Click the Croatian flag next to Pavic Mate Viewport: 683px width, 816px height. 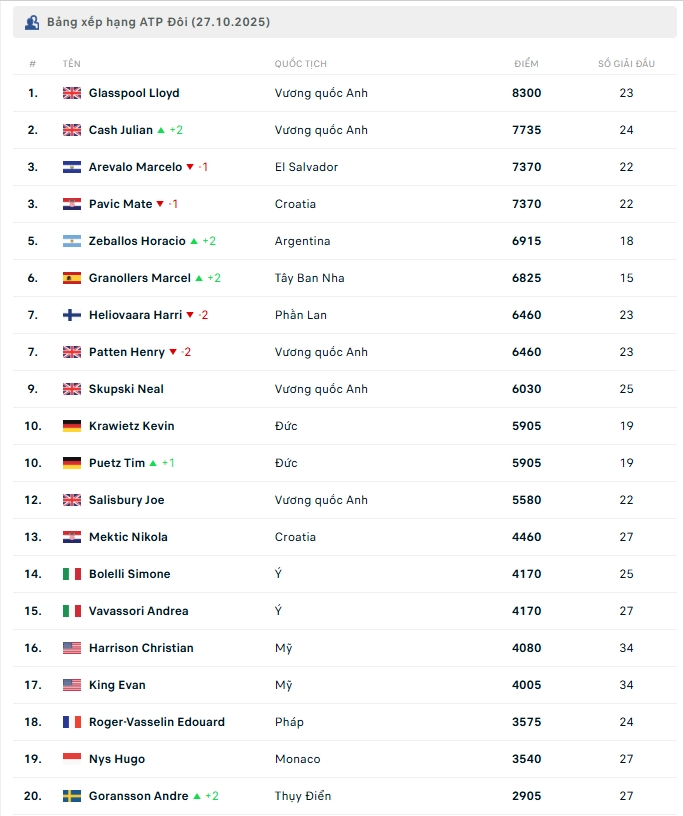(72, 204)
